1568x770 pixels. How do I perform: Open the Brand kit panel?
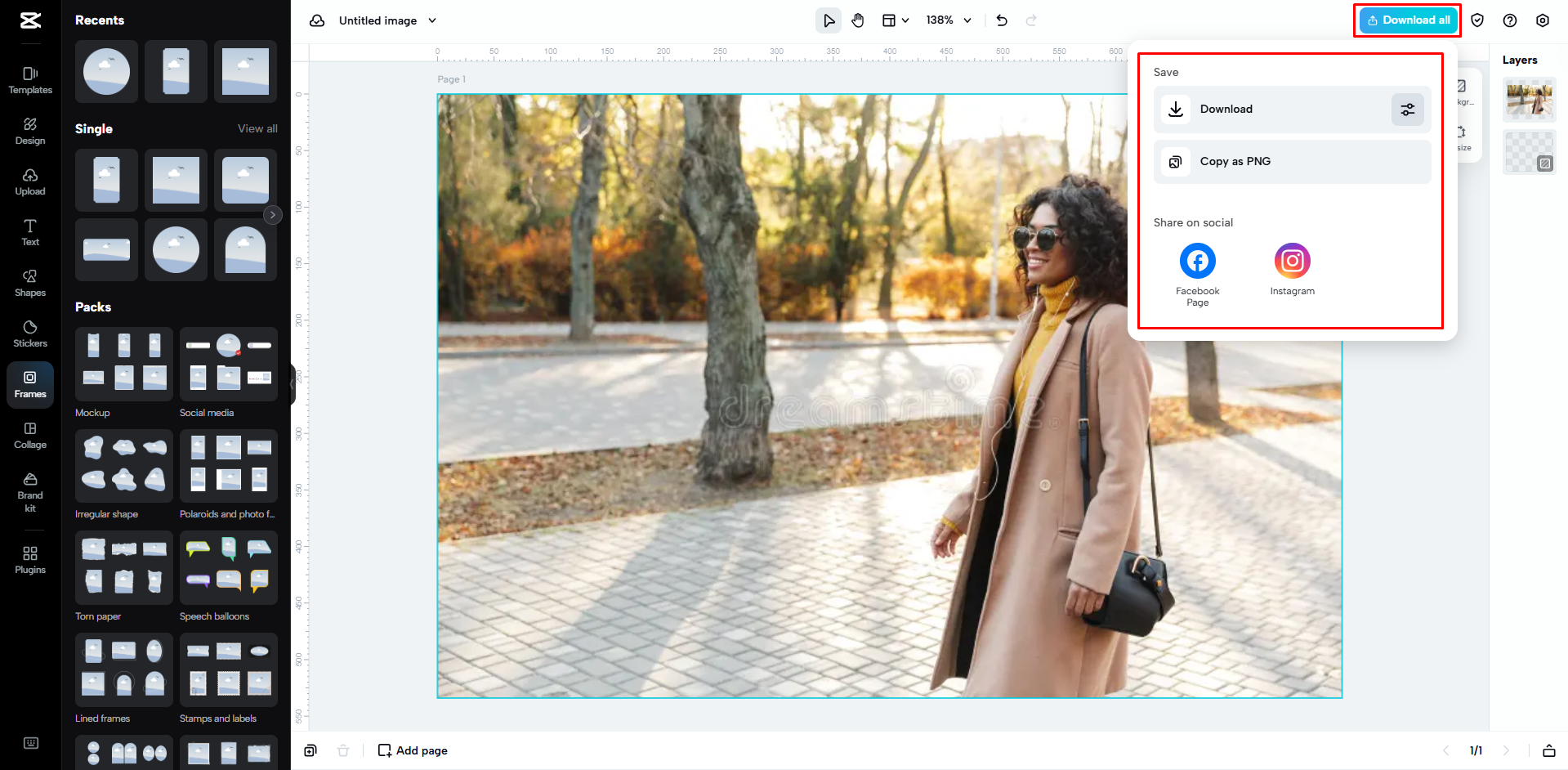tap(30, 491)
